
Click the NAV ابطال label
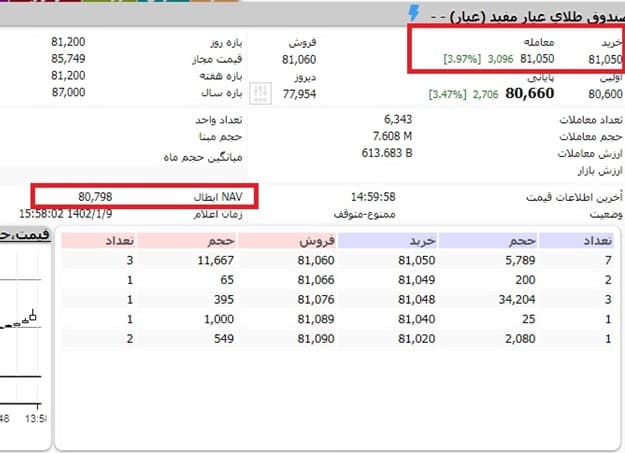pyautogui.click(x=218, y=197)
